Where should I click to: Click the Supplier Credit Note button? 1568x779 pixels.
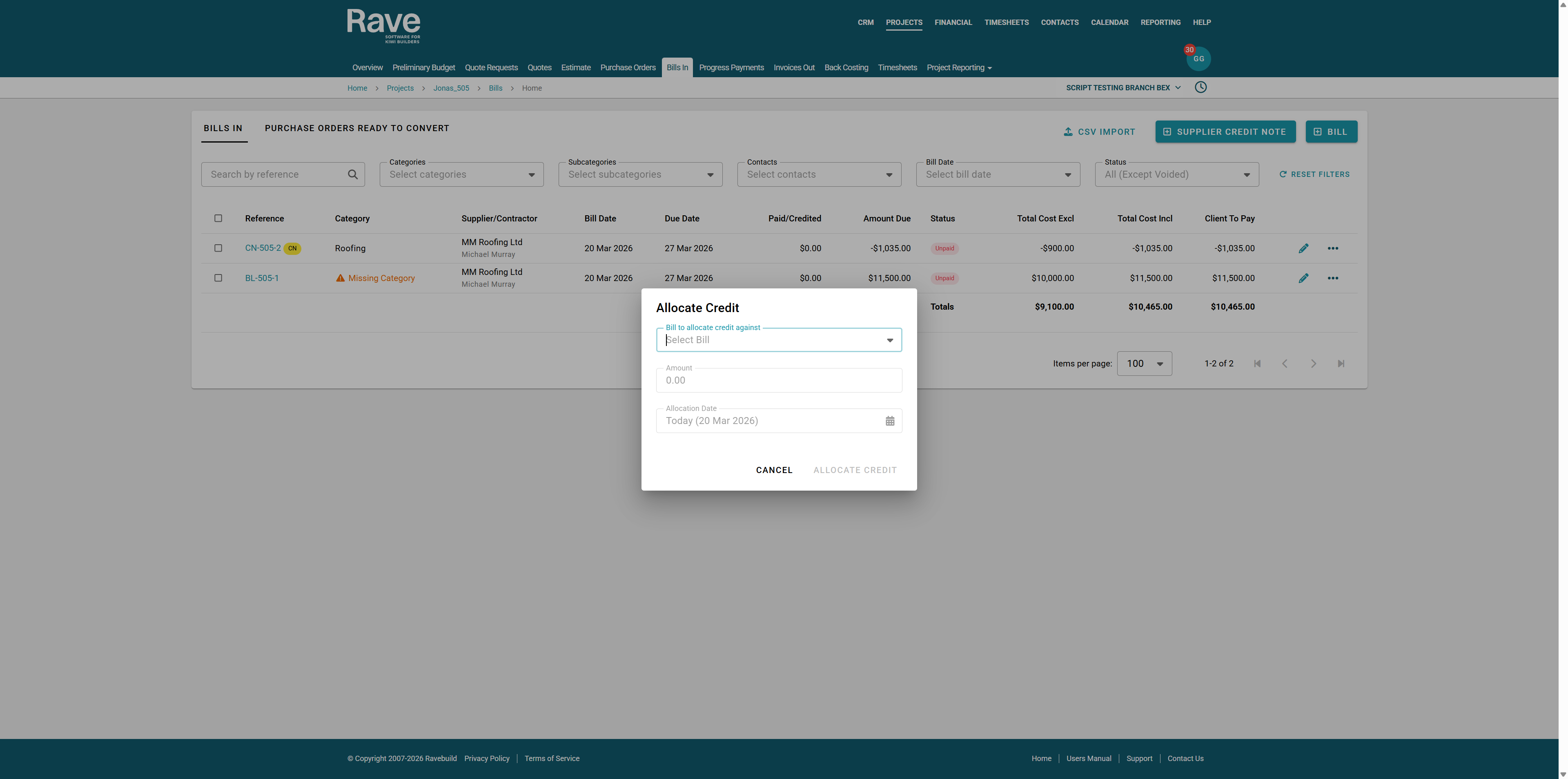[1225, 132]
